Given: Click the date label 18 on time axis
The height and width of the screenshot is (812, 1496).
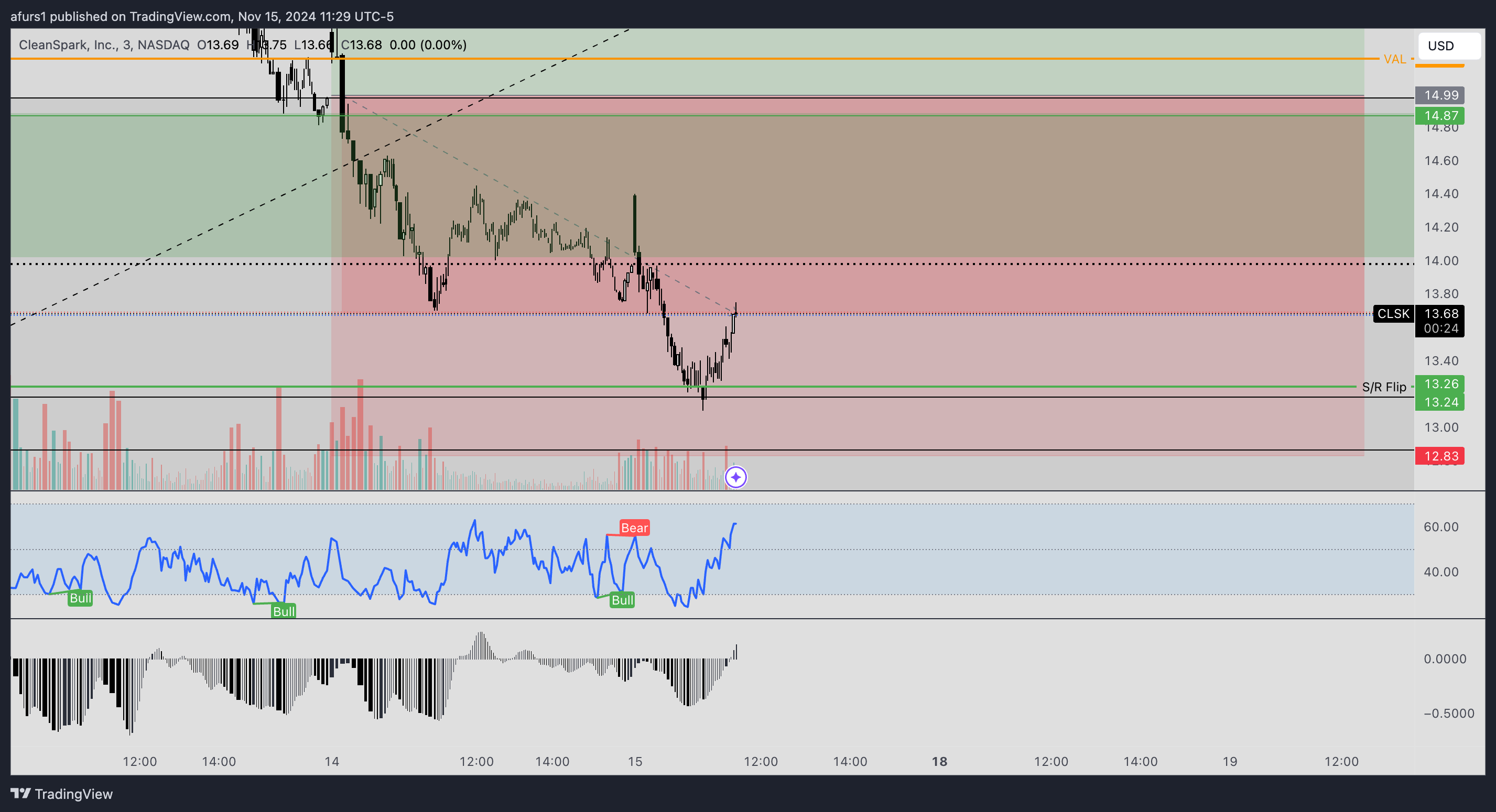Looking at the screenshot, I should click(939, 761).
